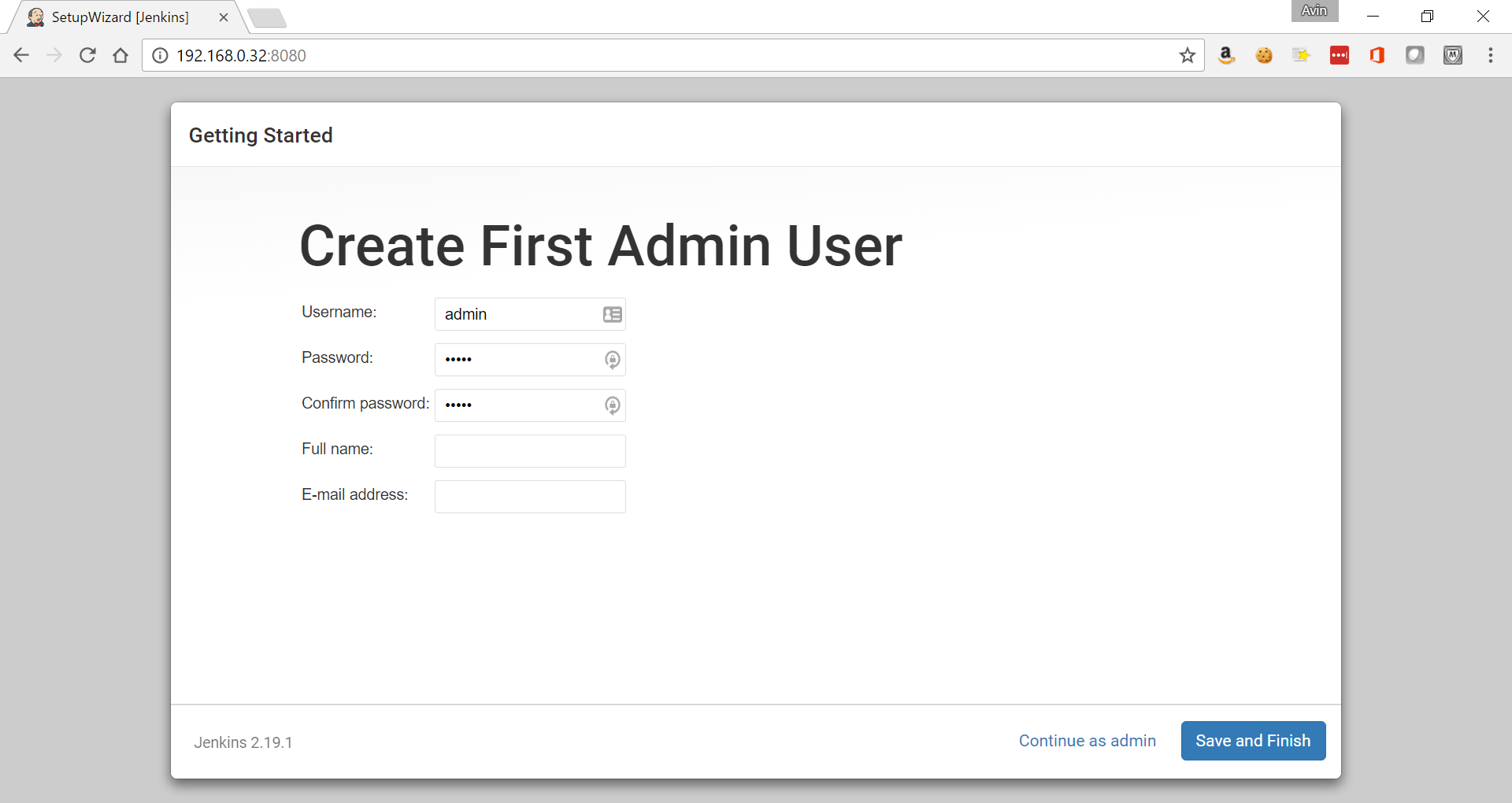1512x803 pixels.
Task: Click the E-mail address label
Action: [x=355, y=494]
